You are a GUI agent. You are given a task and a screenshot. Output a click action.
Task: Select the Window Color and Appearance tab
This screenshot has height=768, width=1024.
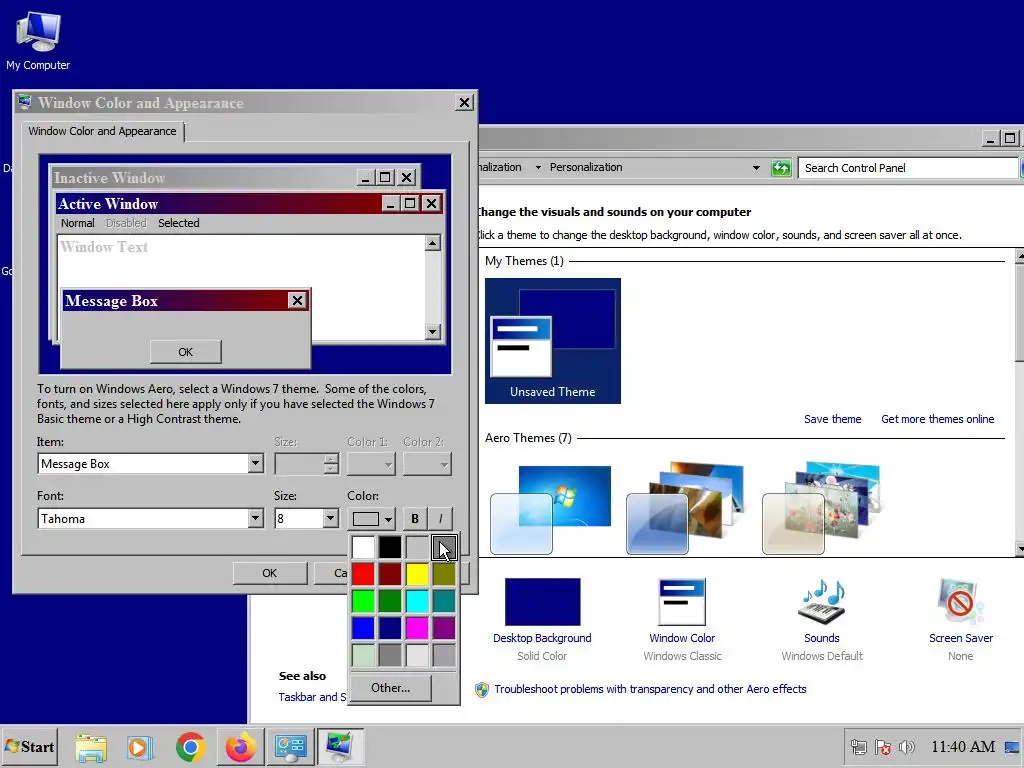(103, 131)
